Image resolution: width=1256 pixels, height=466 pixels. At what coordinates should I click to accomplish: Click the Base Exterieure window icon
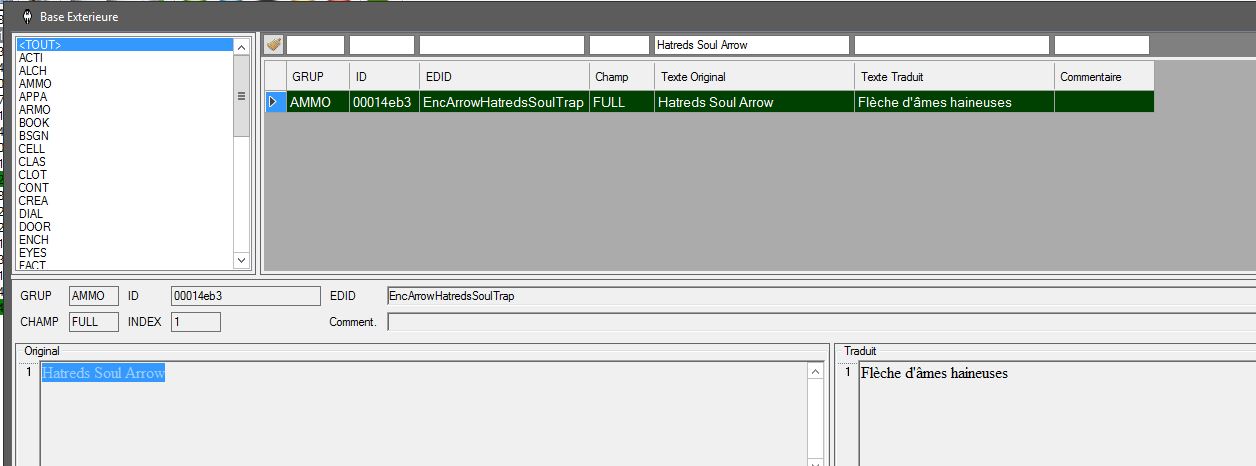click(25, 16)
